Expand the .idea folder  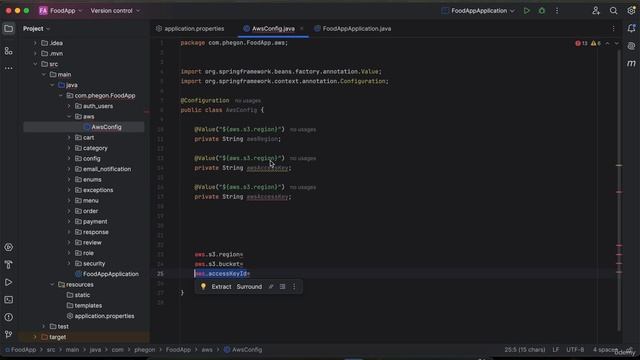click(x=35, y=43)
